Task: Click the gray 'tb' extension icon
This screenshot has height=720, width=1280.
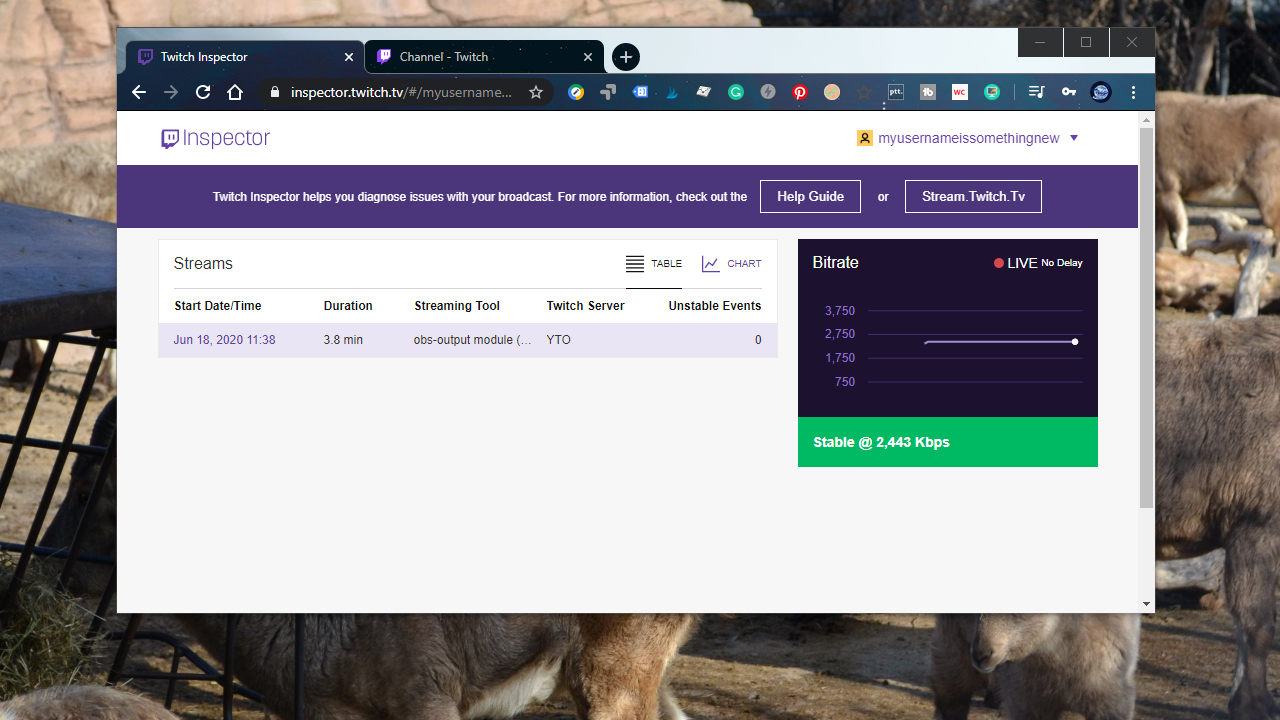Action: click(x=928, y=92)
